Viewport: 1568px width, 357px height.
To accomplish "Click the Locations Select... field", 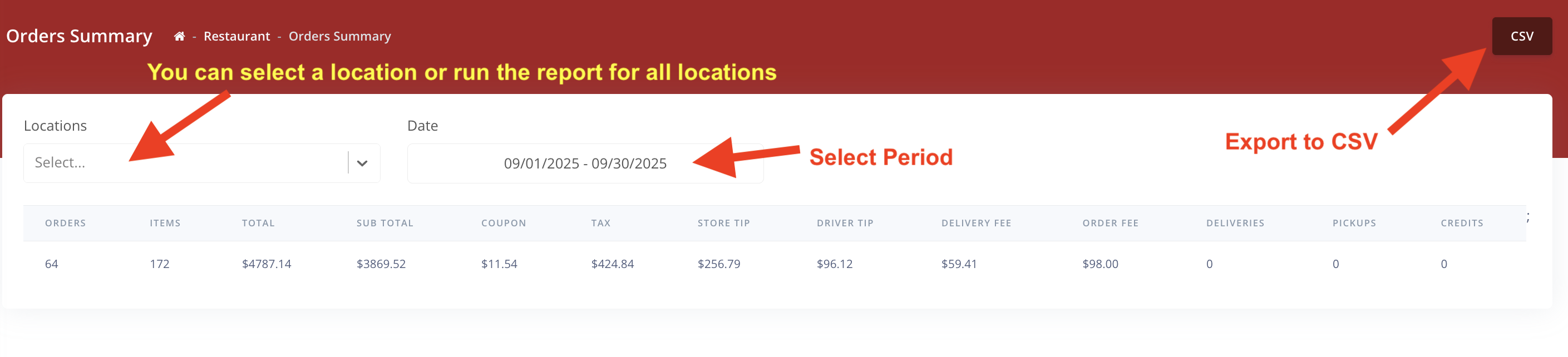I will [183, 163].
